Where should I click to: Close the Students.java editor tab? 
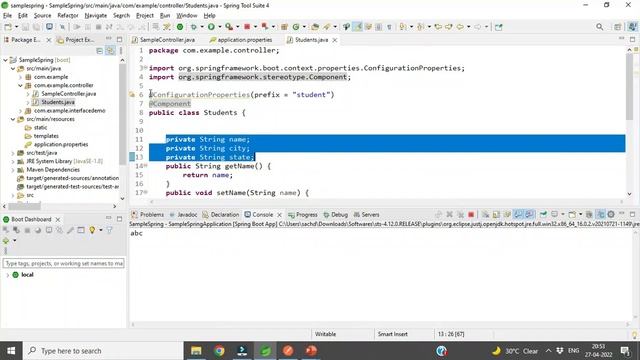pyautogui.click(x=335, y=40)
